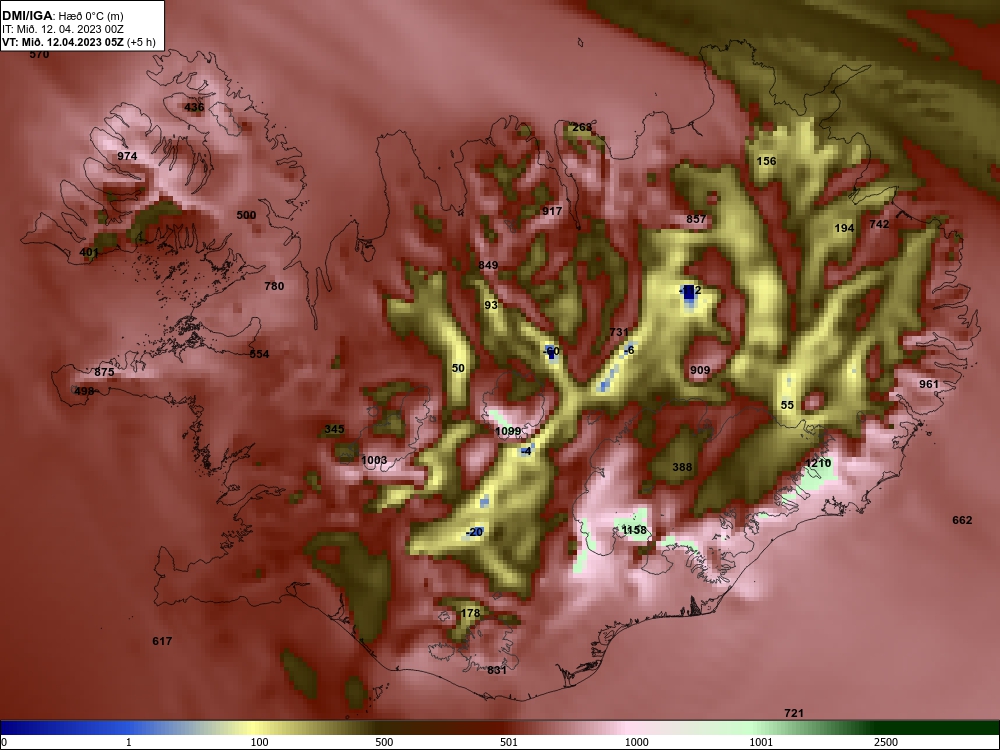Click the map value 875
Screen dimensions: 1000x750
[x=104, y=372]
